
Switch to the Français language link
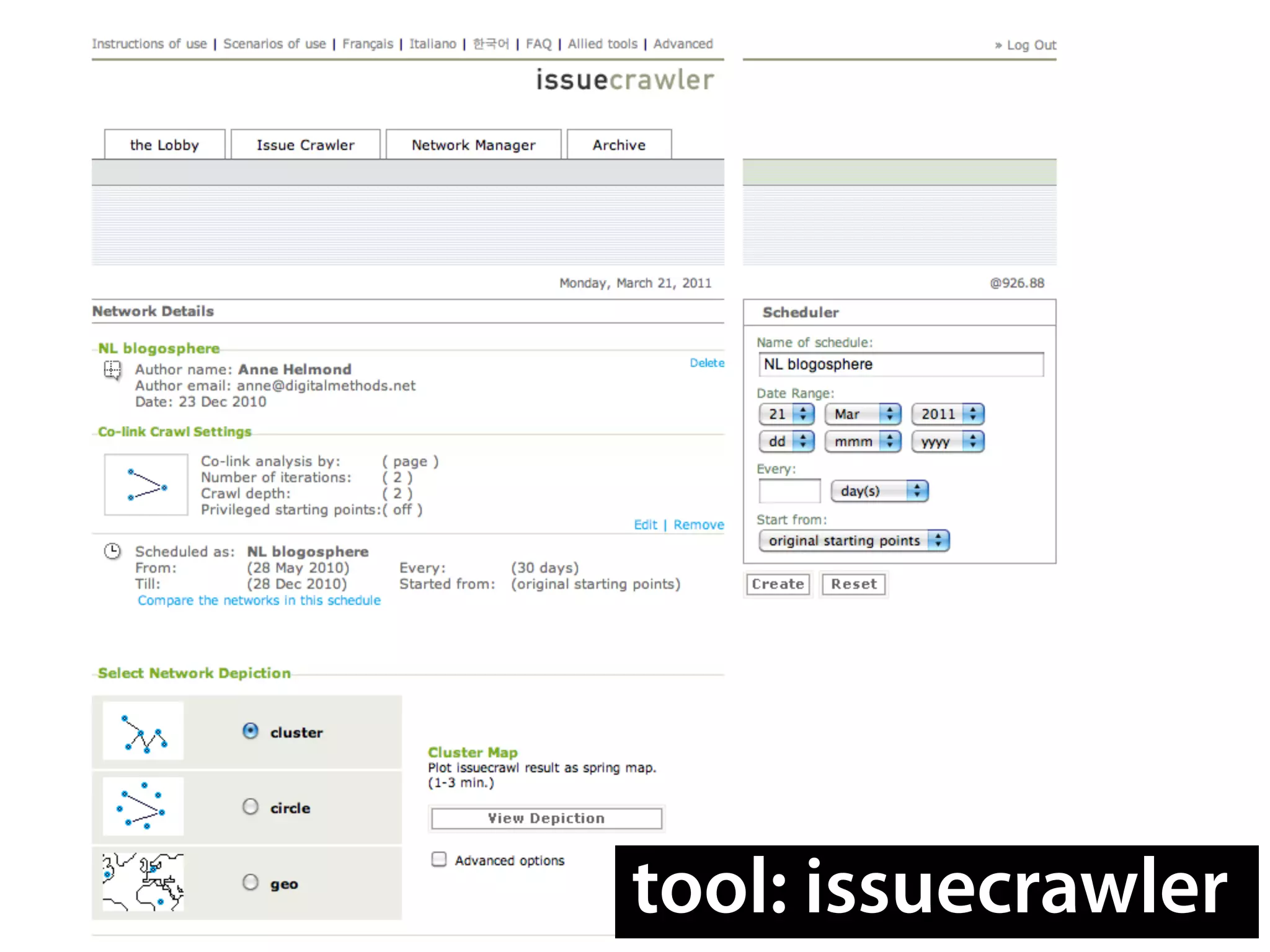coord(368,44)
